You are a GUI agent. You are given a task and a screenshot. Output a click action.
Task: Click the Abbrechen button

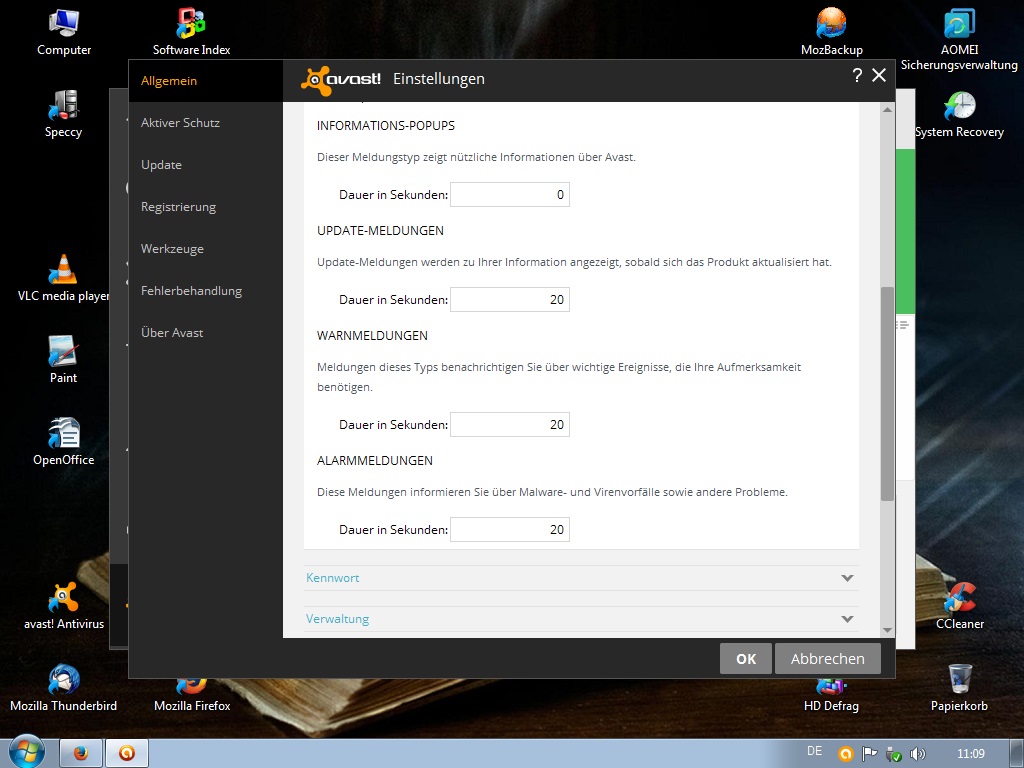[827, 659]
